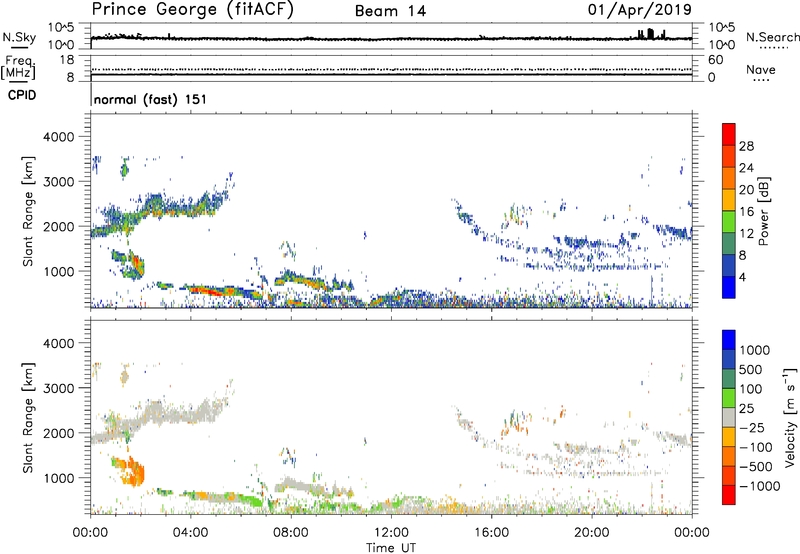This screenshot has width=800, height=554.
Task: Click the noise spike cluster near 22:00 in the N.Sky panel
Action: click(651, 34)
